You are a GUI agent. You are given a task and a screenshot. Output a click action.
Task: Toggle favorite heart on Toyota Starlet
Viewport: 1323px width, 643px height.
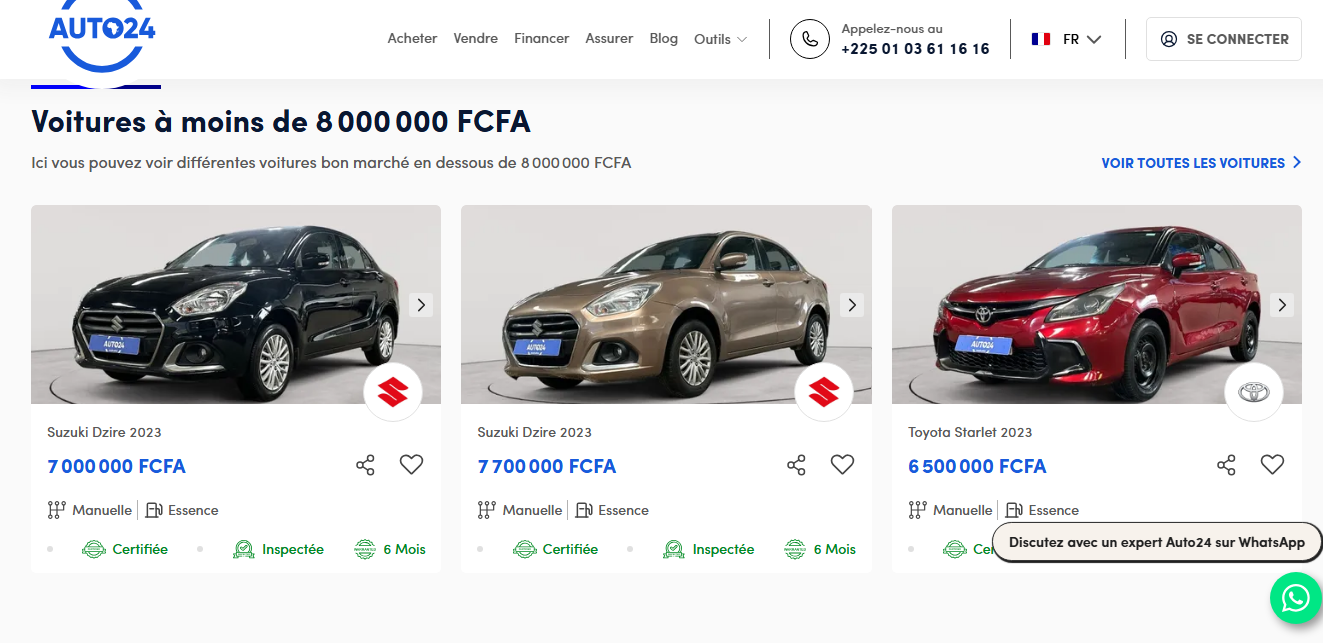[x=1272, y=464]
